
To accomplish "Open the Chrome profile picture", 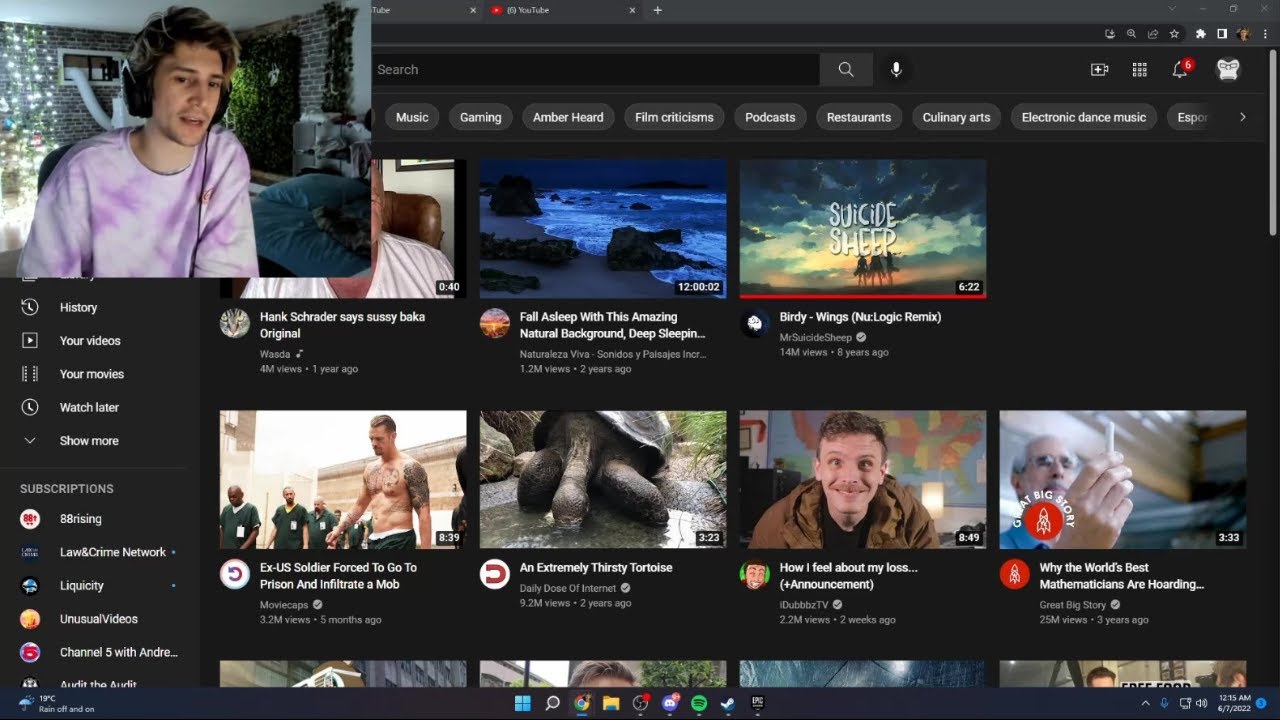I will [1243, 33].
